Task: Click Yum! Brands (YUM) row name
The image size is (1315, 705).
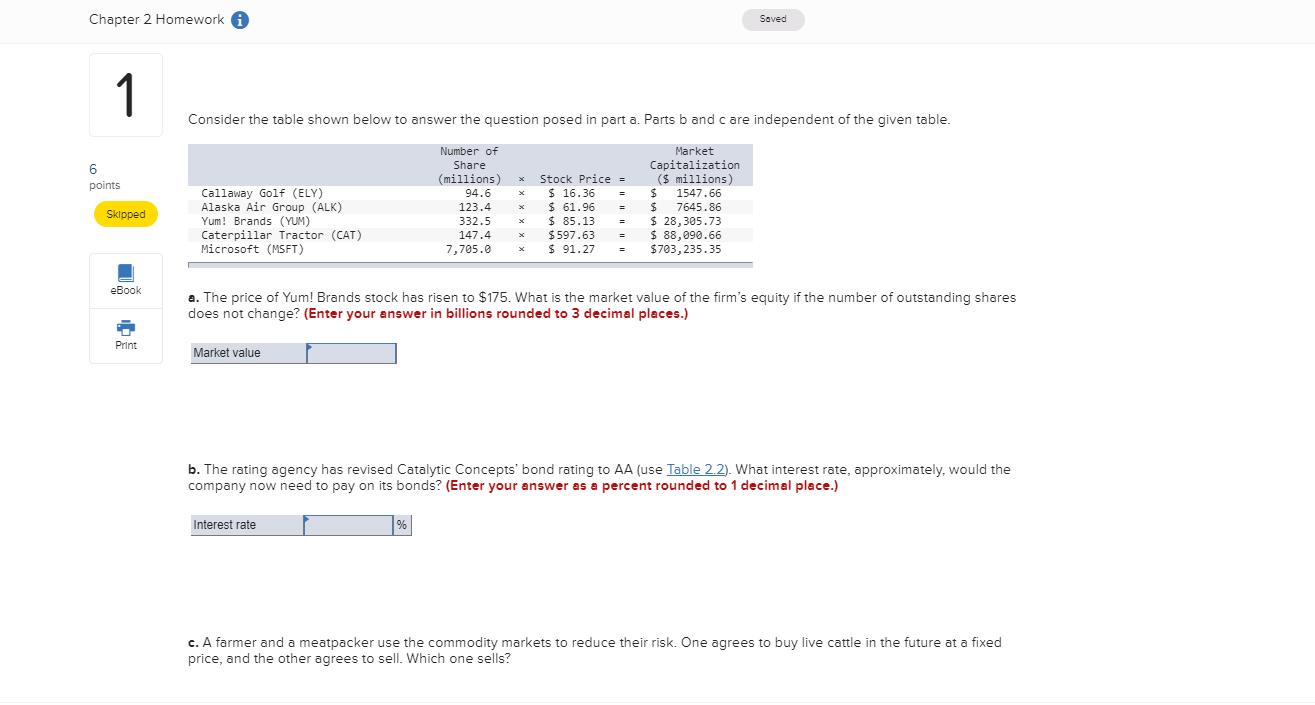Action: [x=256, y=221]
